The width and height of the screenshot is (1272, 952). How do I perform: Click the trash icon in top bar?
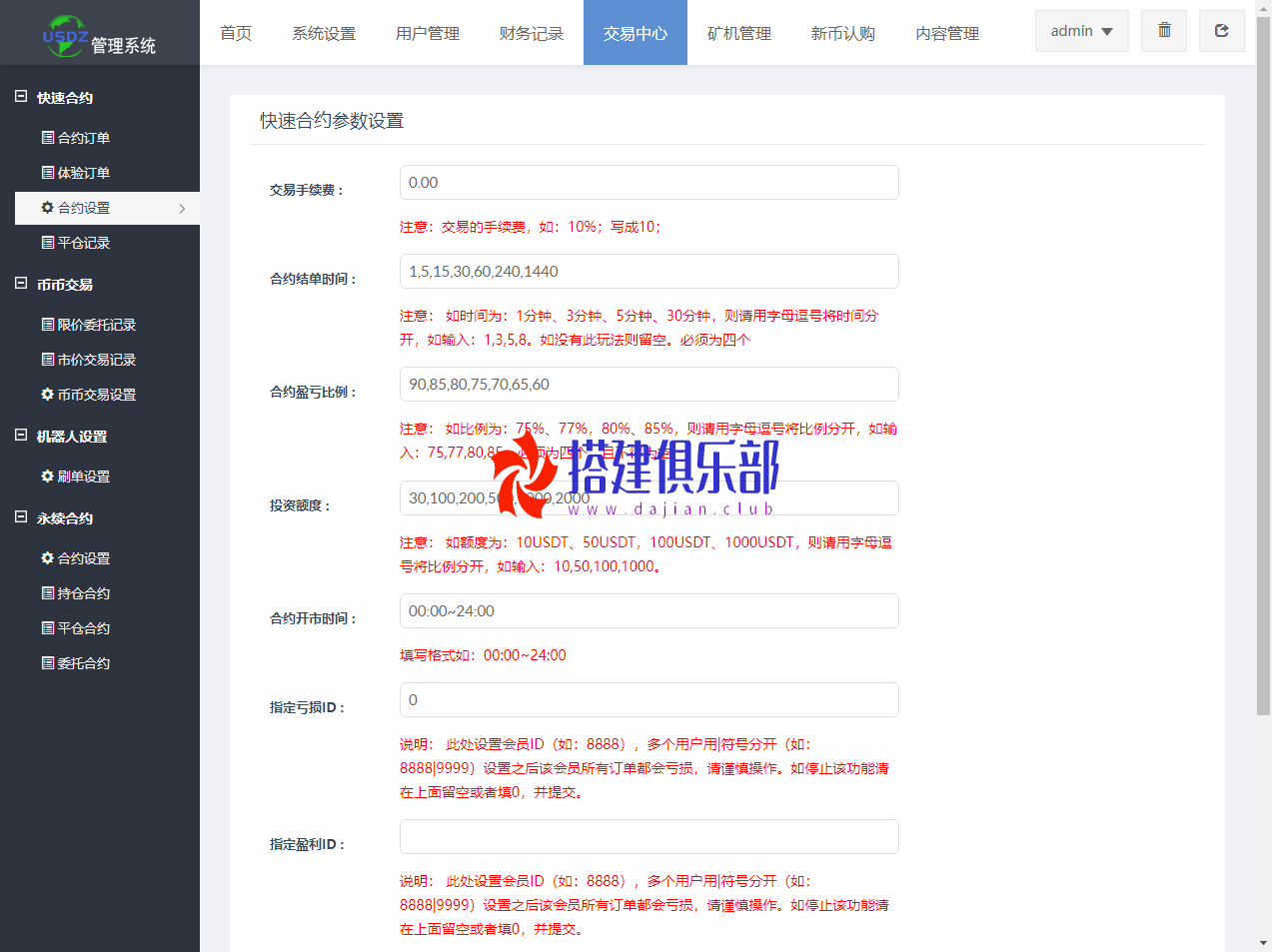point(1164,31)
